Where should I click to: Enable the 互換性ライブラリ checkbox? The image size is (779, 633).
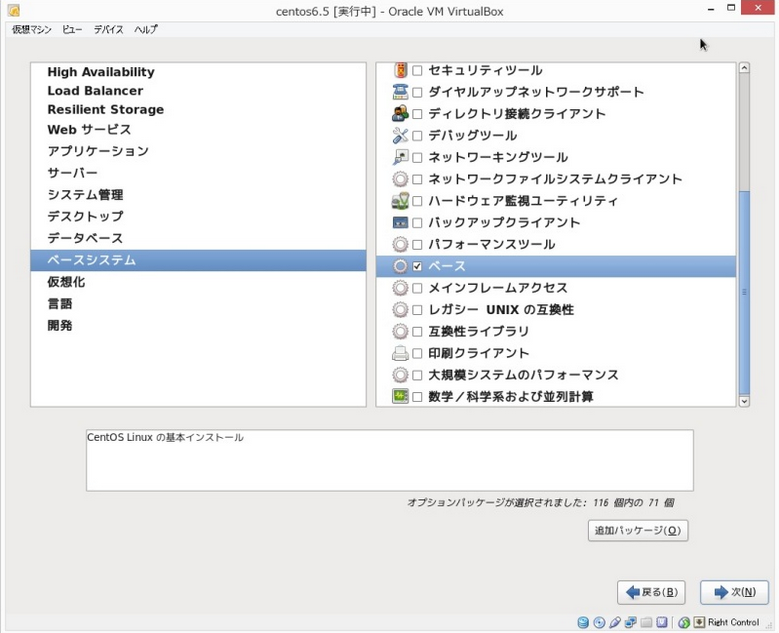click(417, 331)
